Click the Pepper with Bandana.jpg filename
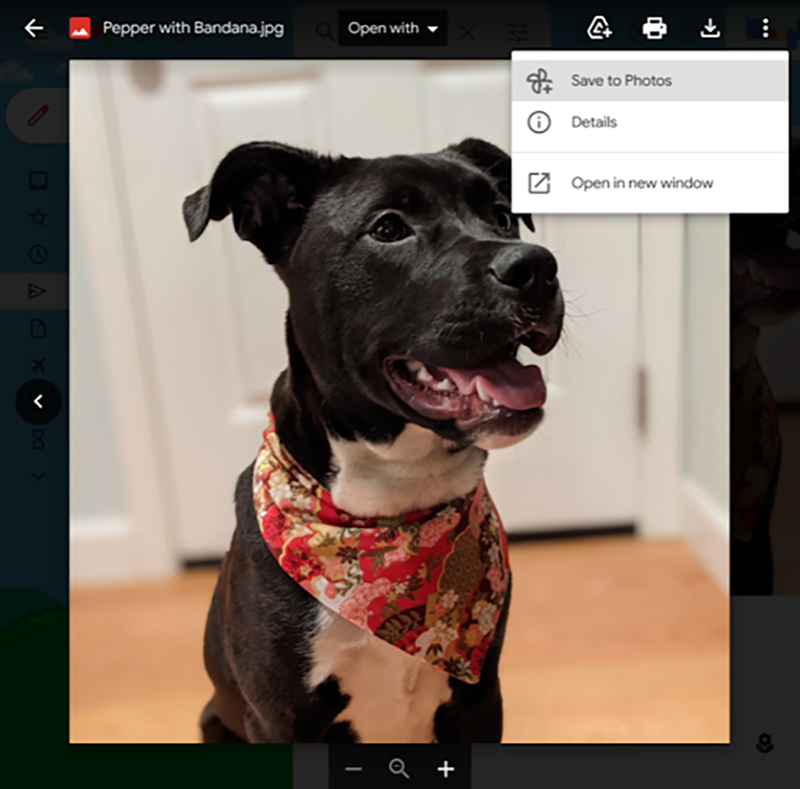This screenshot has width=800, height=789. coord(193,28)
